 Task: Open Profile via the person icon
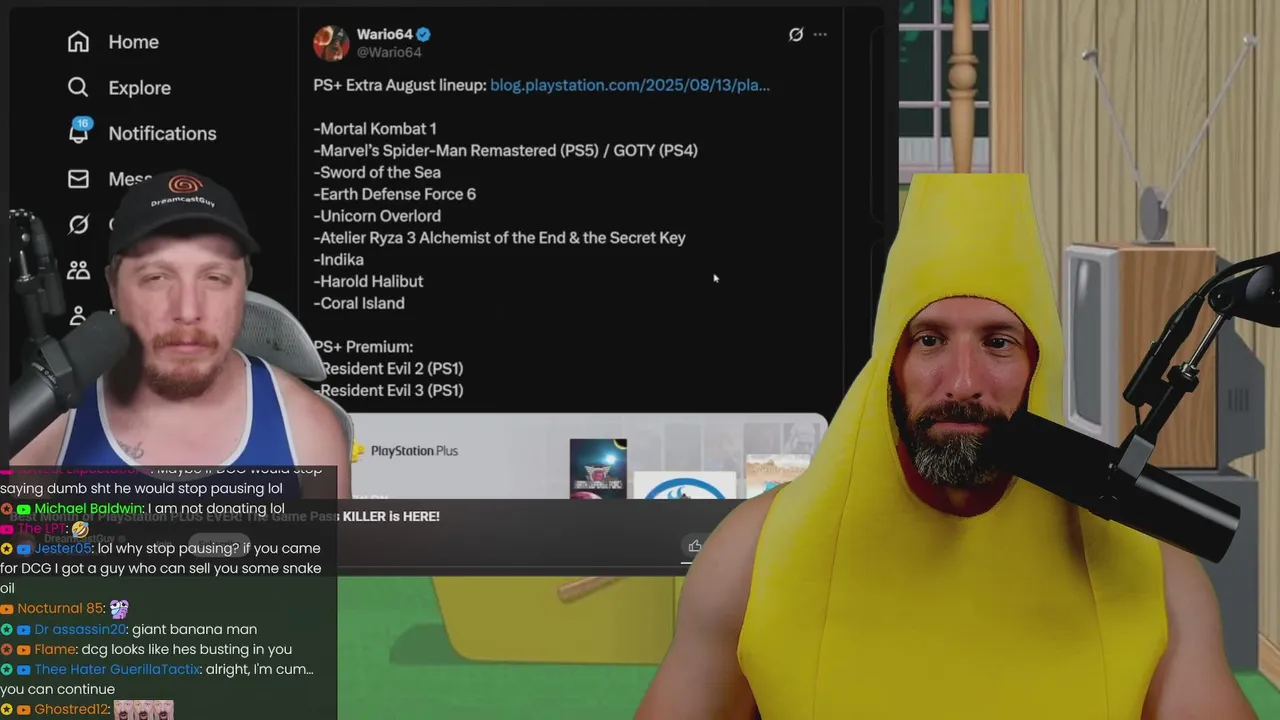click(78, 316)
